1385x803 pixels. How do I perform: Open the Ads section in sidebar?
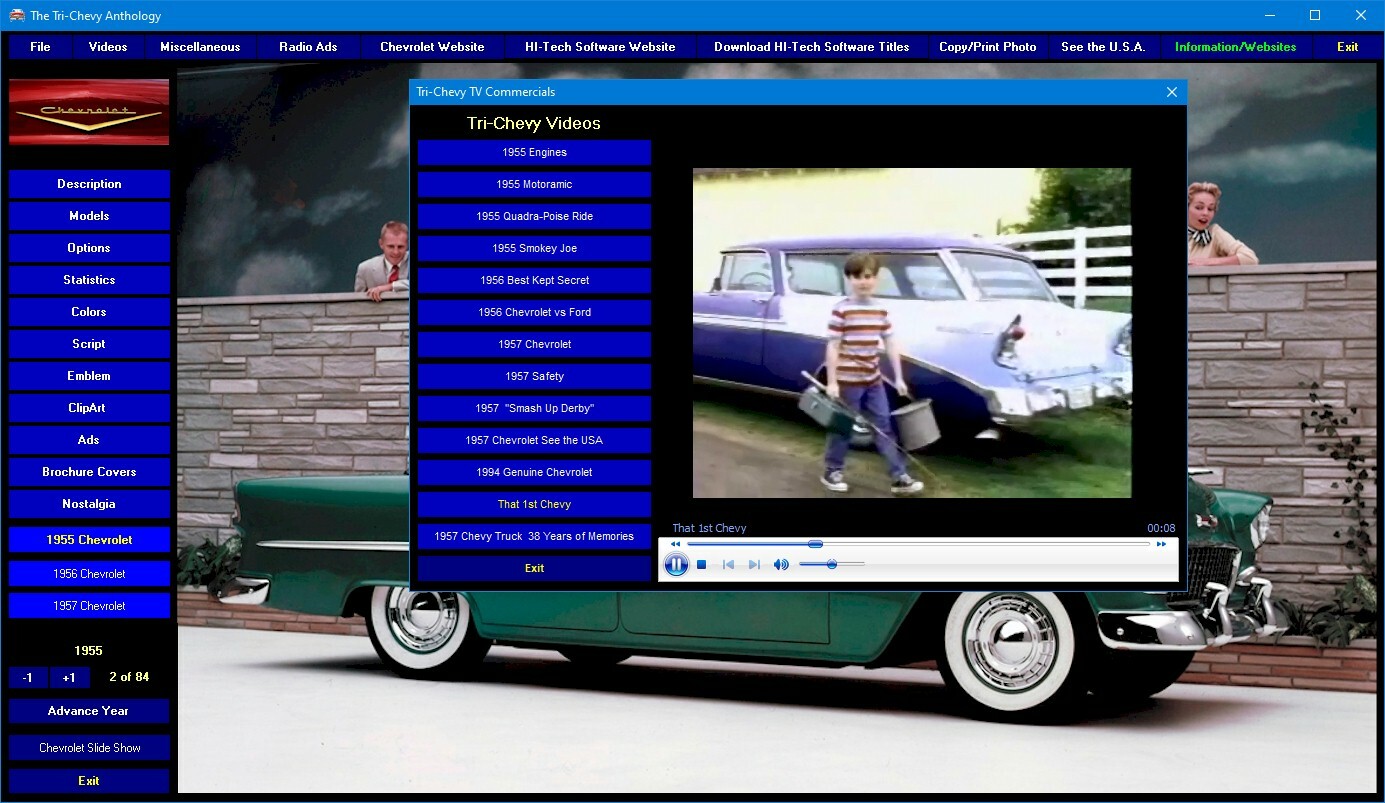[x=89, y=440]
